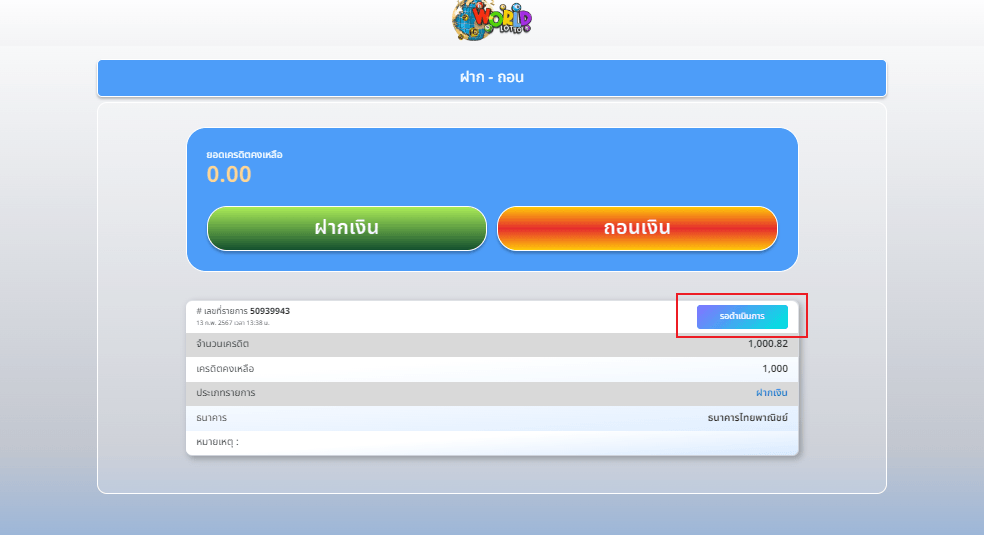Click the รอดำเนินการ pending status button
Image resolution: width=984 pixels, height=535 pixels.
pyautogui.click(x=742, y=317)
